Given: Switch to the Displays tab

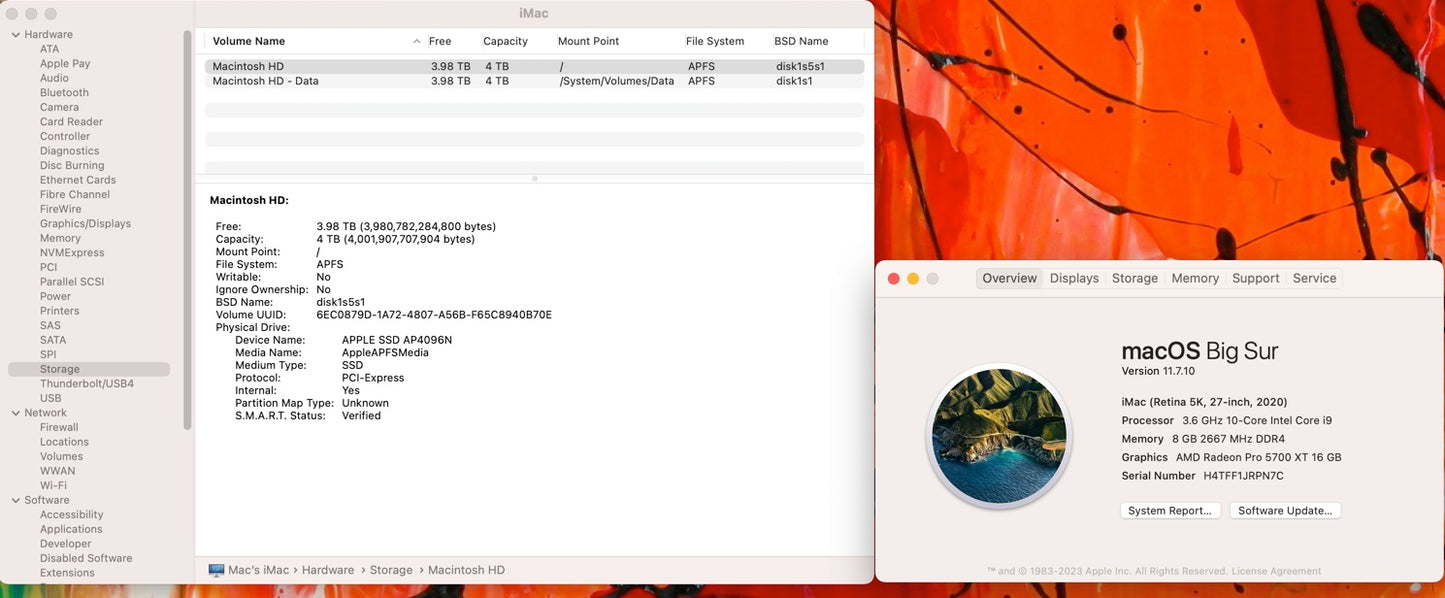Looking at the screenshot, I should point(1074,278).
